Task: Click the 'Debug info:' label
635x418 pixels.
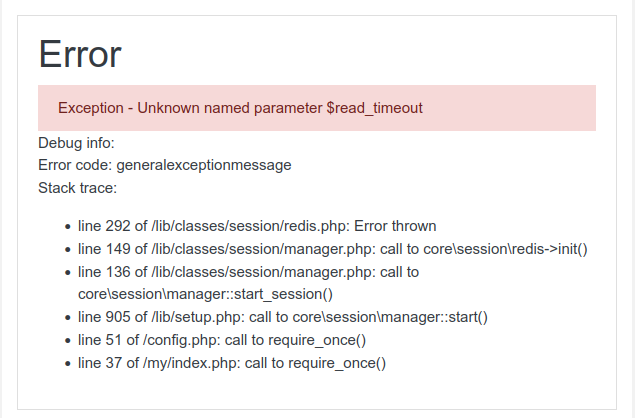Action: [76, 143]
